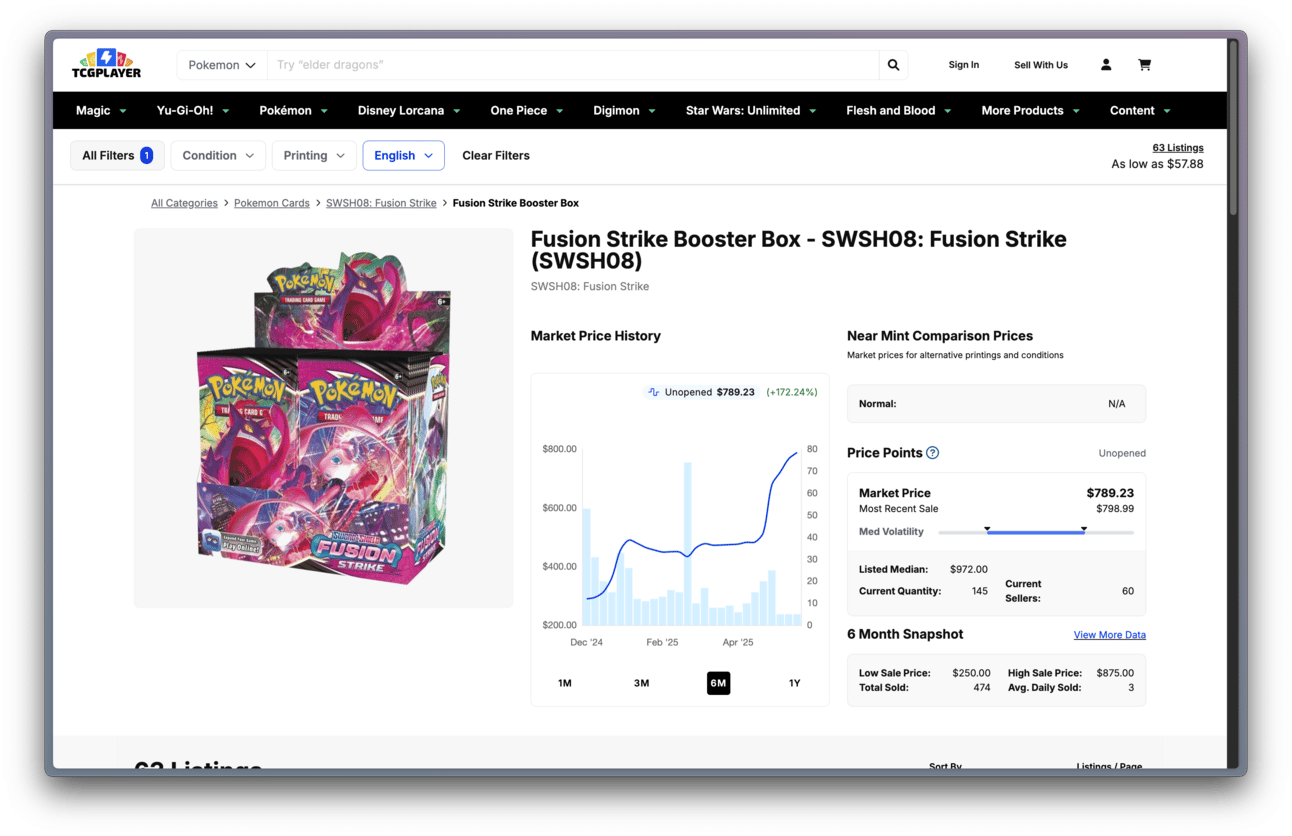Screen dimensions: 1292x836
Task: Go to Pokemon Cards breadcrumb
Action: tap(272, 203)
